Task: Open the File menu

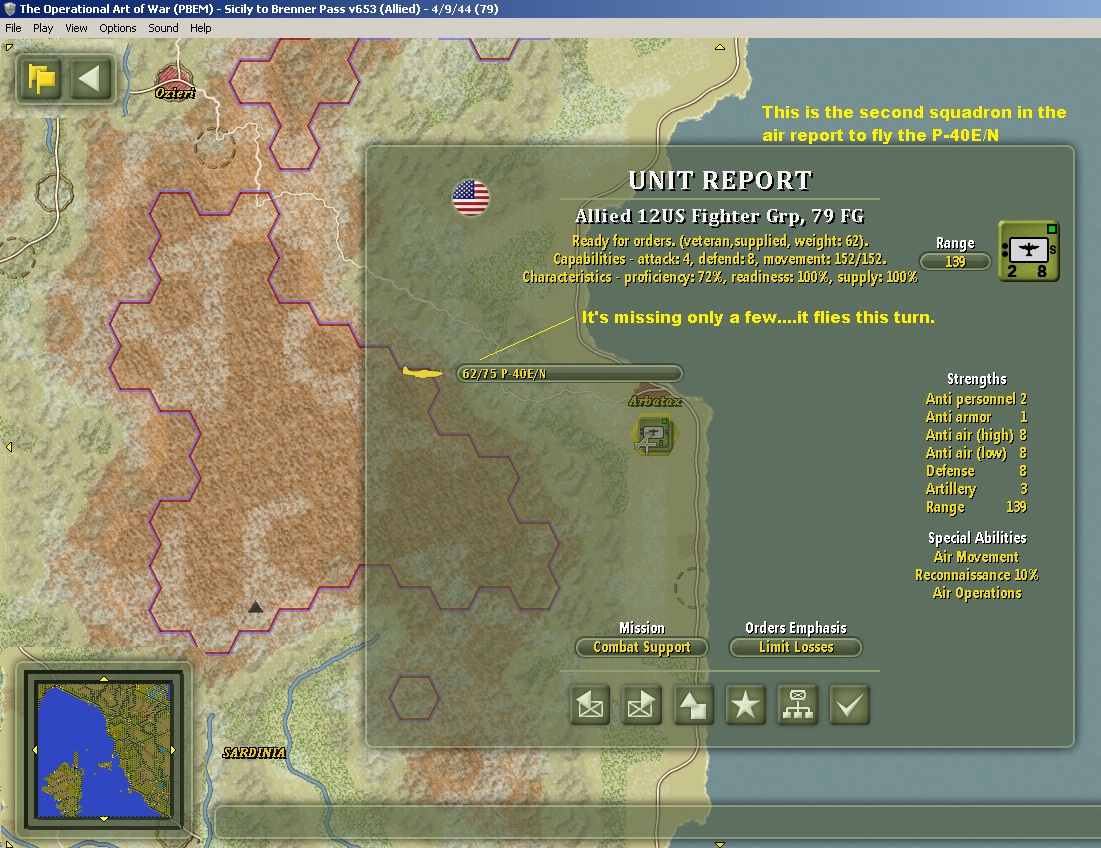Action: click(x=13, y=28)
